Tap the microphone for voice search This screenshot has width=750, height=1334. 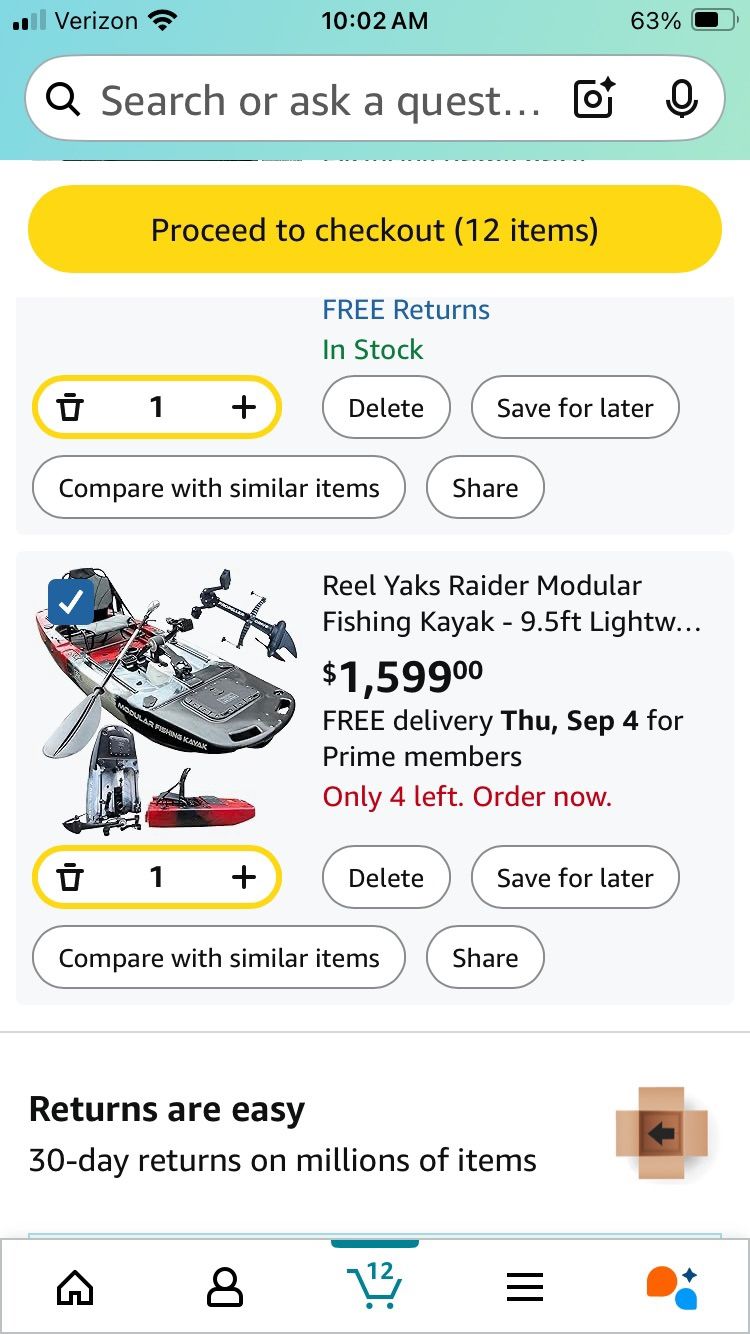coord(681,99)
